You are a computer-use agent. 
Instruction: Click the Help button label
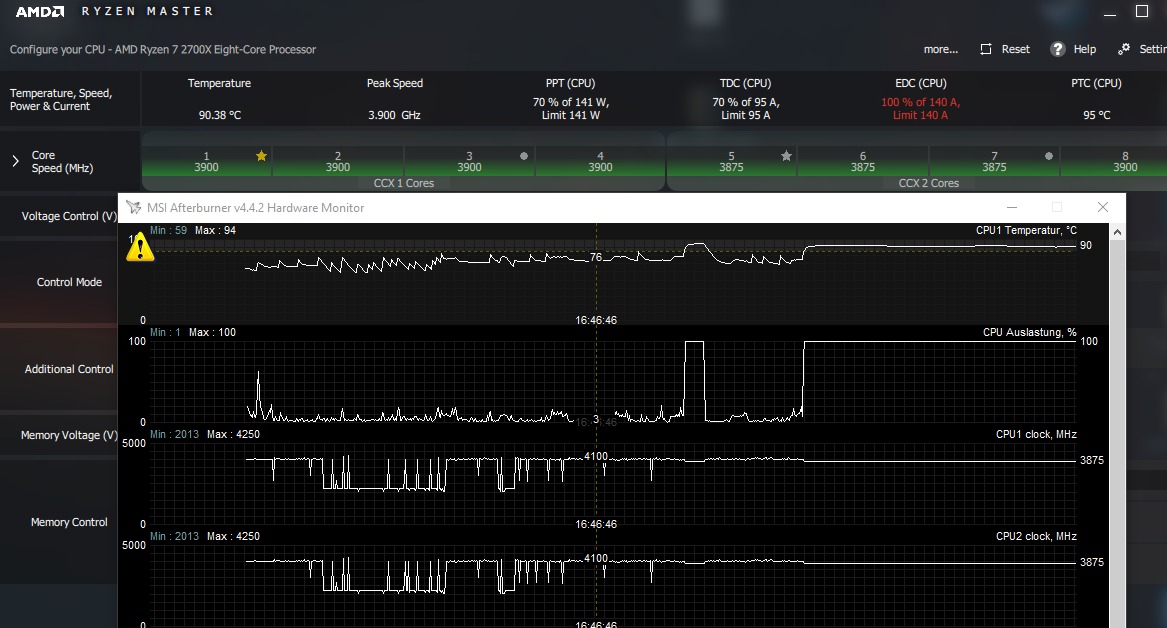click(x=1084, y=49)
